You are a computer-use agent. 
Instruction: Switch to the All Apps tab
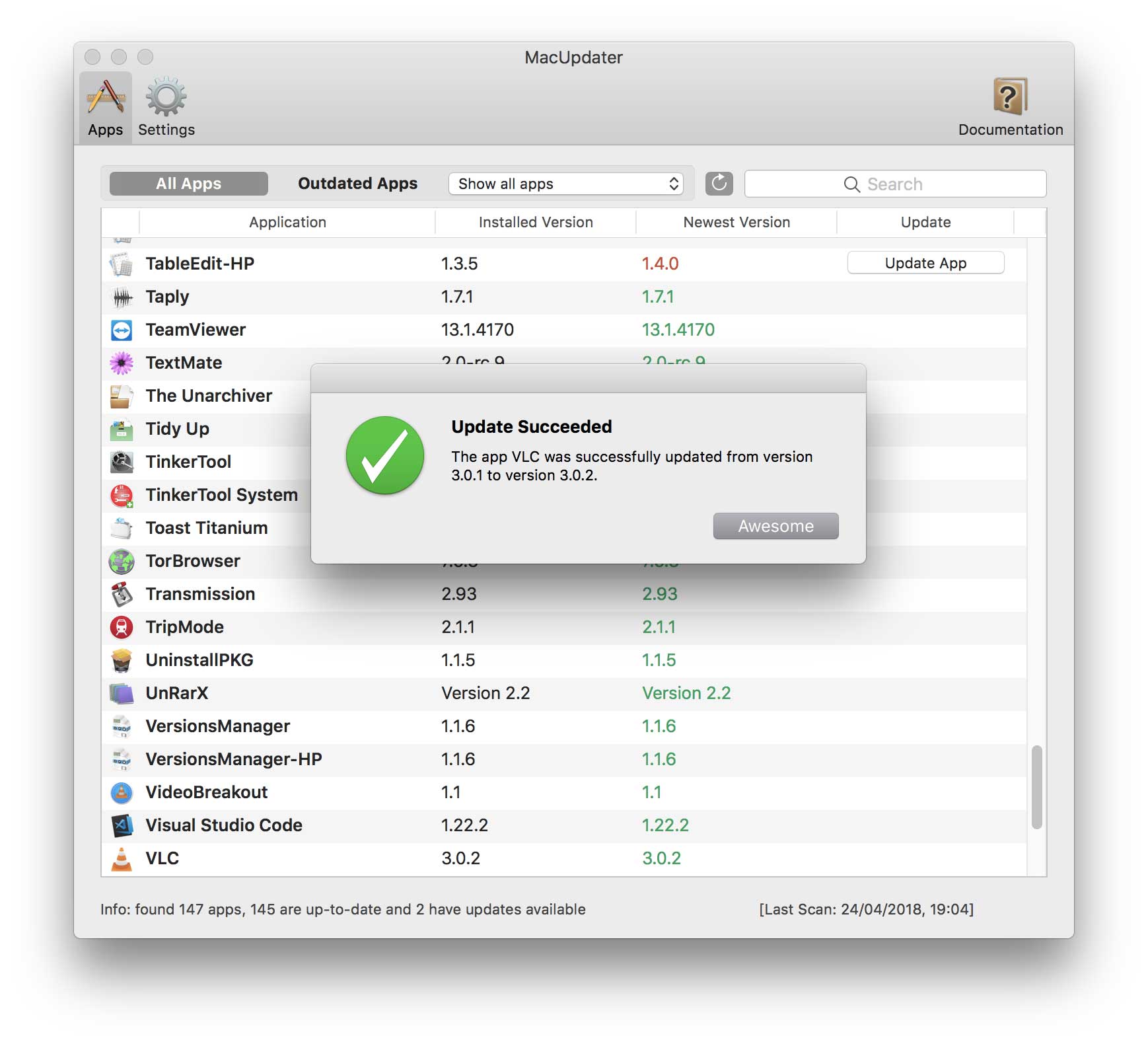189,184
